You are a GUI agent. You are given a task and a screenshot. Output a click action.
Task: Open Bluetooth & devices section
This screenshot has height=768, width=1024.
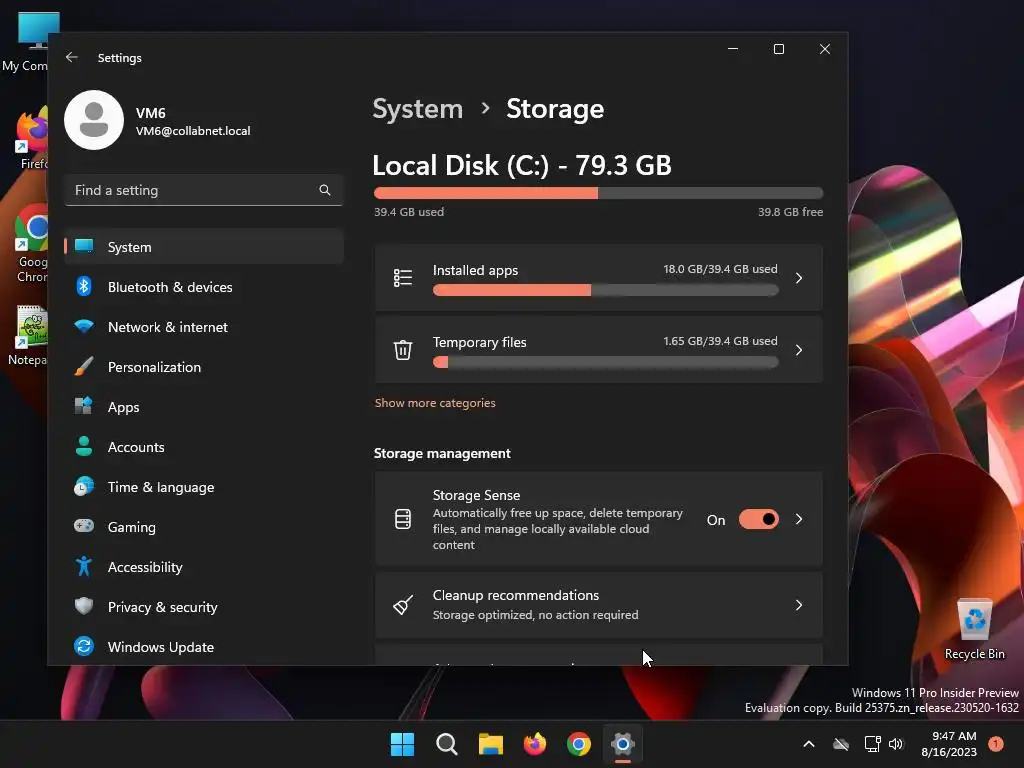coord(204,287)
